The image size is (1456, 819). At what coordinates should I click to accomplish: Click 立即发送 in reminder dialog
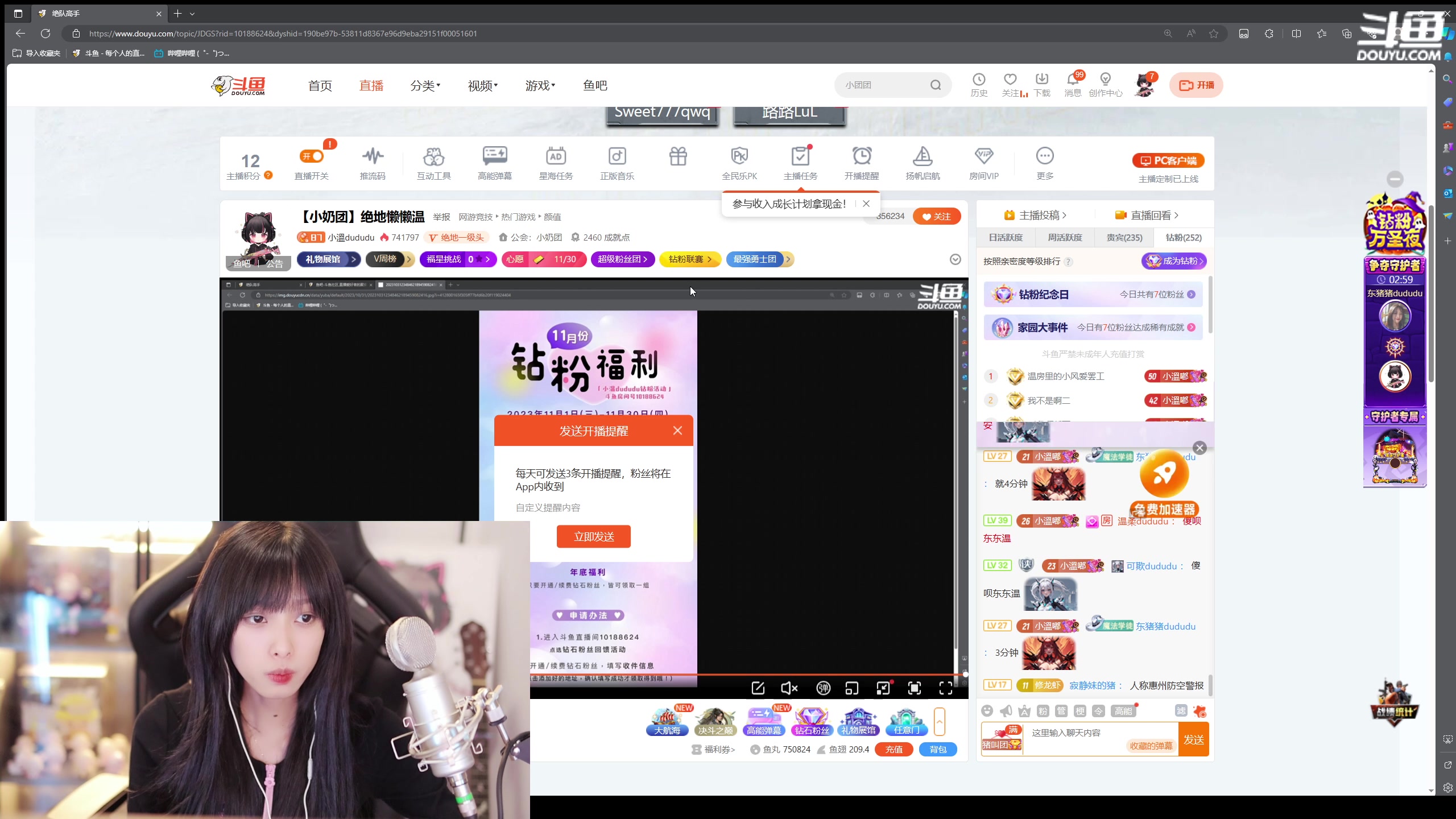pyautogui.click(x=594, y=536)
